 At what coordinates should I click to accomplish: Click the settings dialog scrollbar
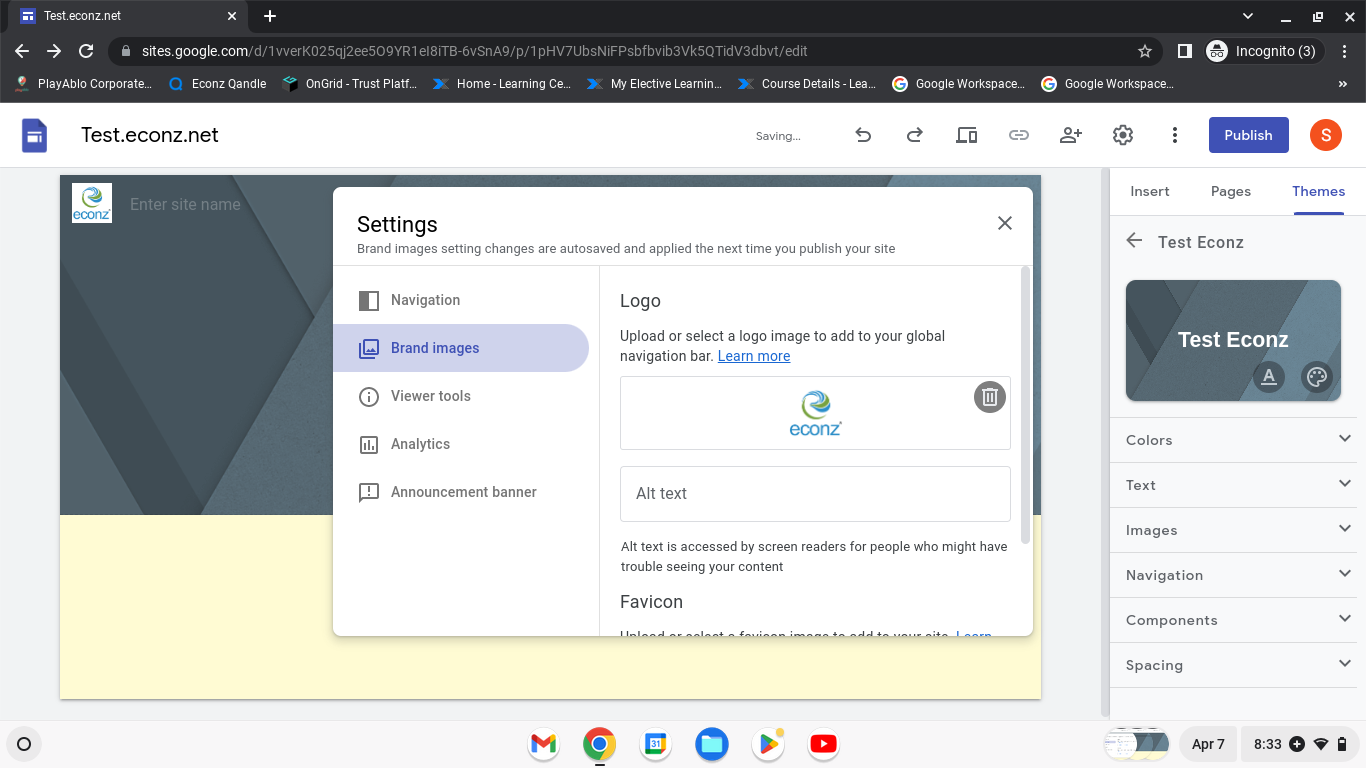(x=1025, y=405)
